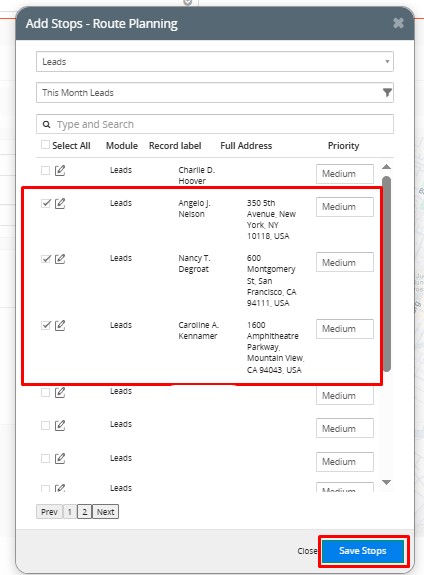Click the Save Stops button
Viewport: 424px width, 575px height.
pyautogui.click(x=363, y=551)
